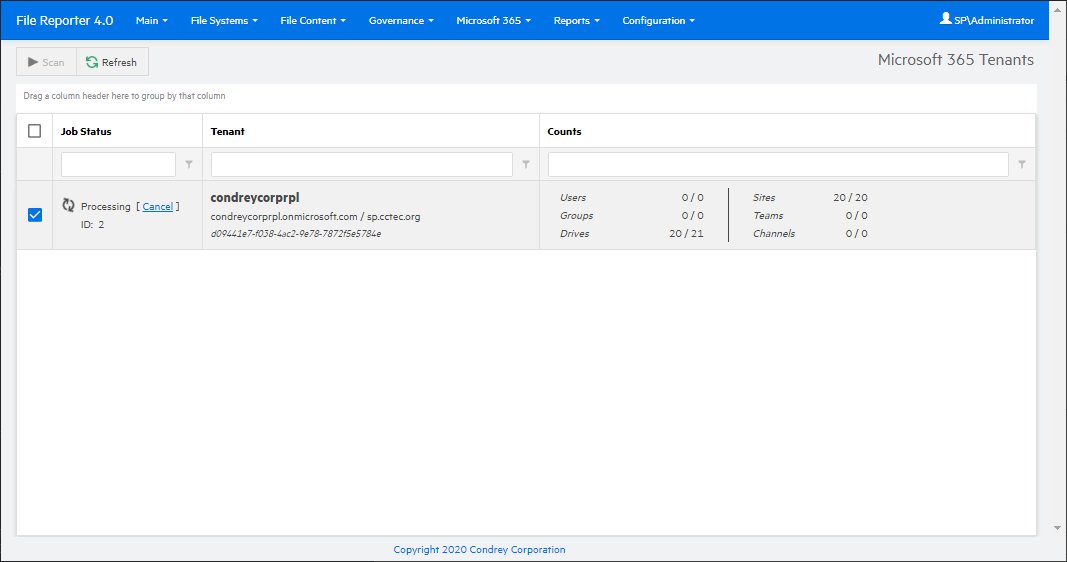Open the Main dropdown menu
The height and width of the screenshot is (562, 1067).
coord(151,20)
